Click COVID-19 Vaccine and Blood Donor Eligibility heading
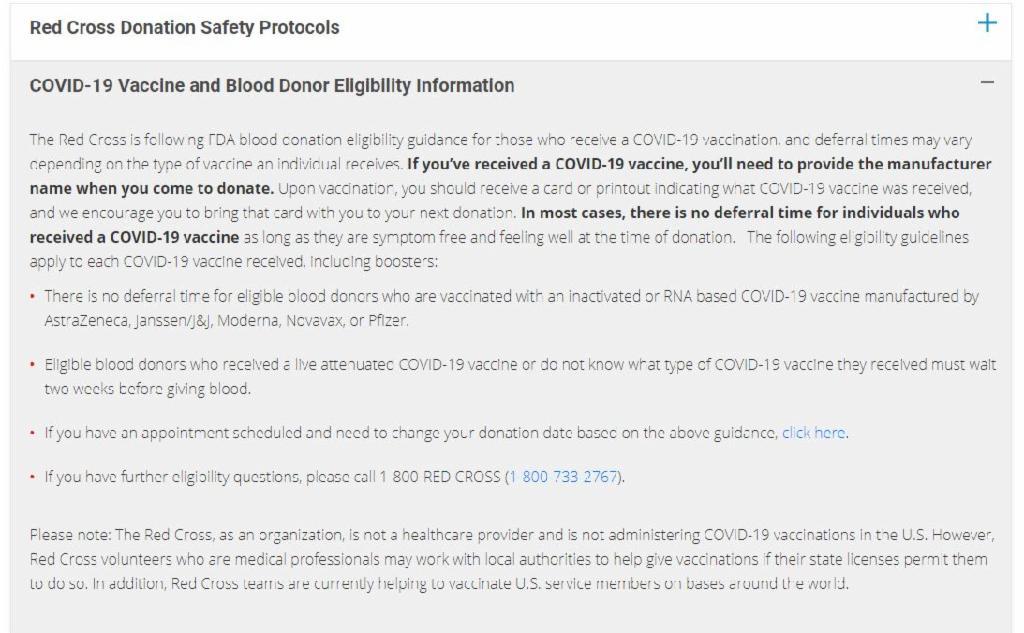 pyautogui.click(x=272, y=86)
